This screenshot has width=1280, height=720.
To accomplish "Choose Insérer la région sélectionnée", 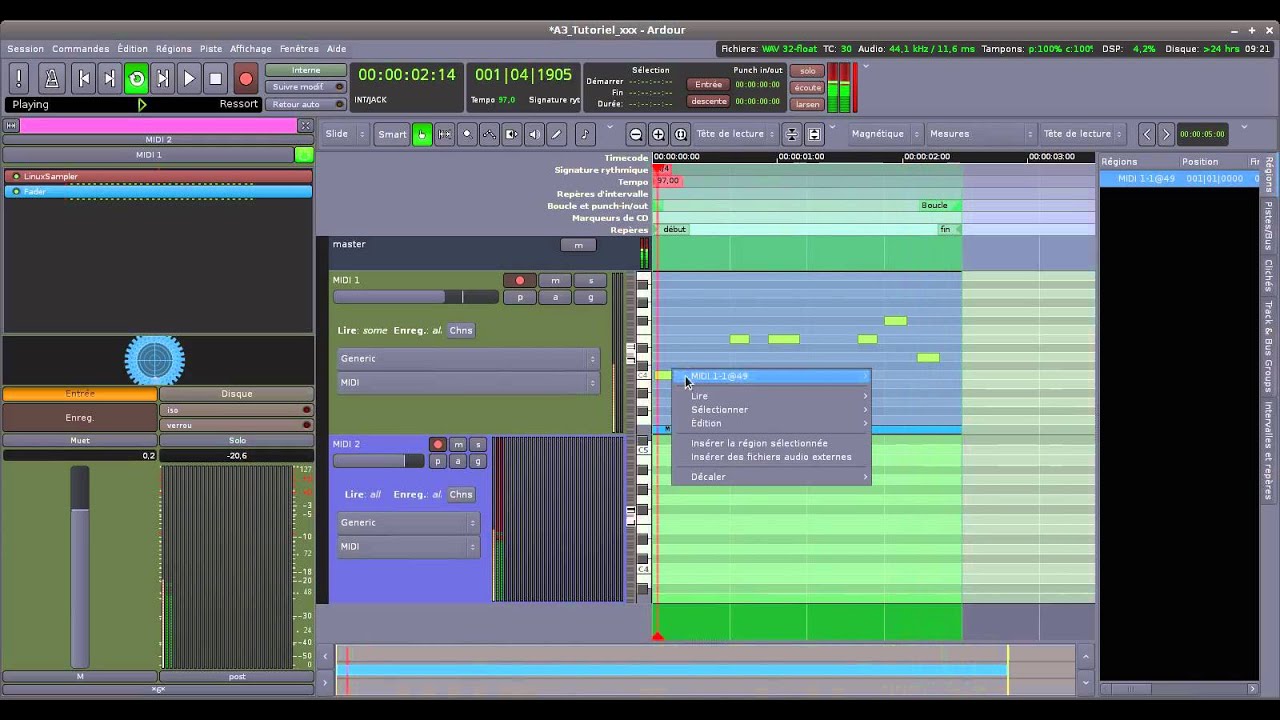I will [x=771, y=443].
